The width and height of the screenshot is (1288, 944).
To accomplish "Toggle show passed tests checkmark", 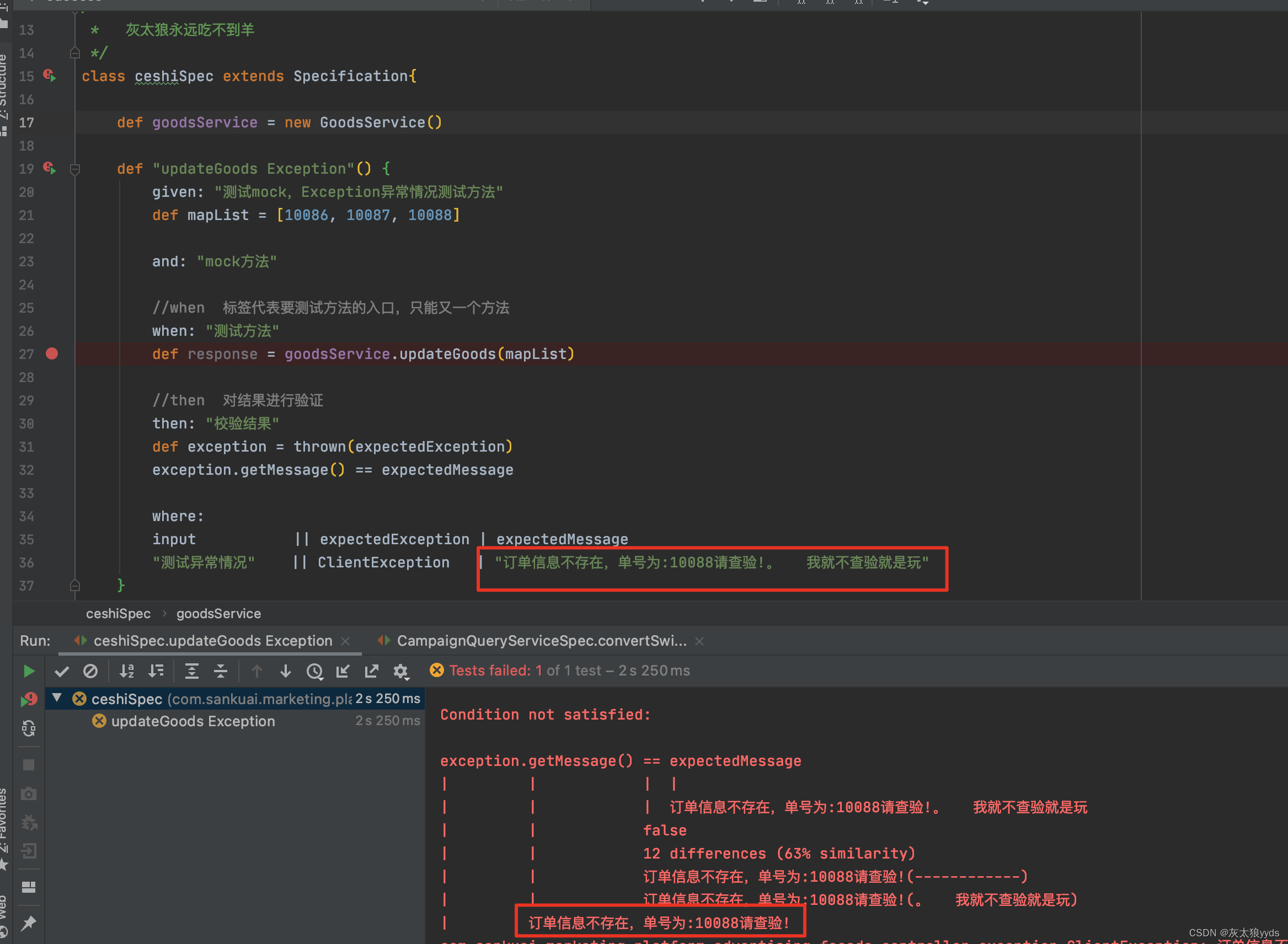I will [x=62, y=671].
